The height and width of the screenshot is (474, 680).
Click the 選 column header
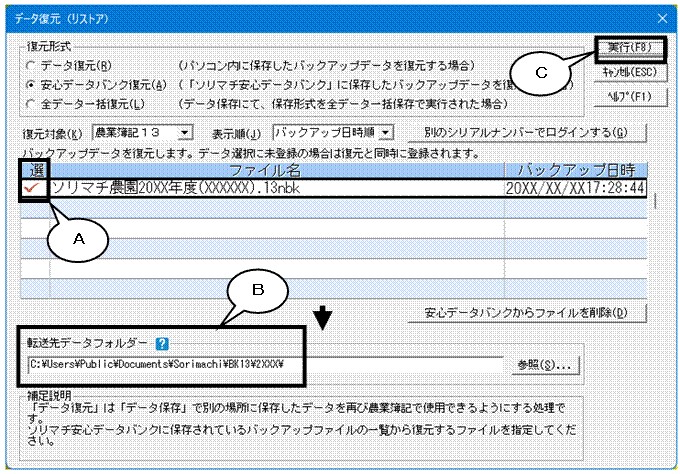pyautogui.click(x=35, y=170)
